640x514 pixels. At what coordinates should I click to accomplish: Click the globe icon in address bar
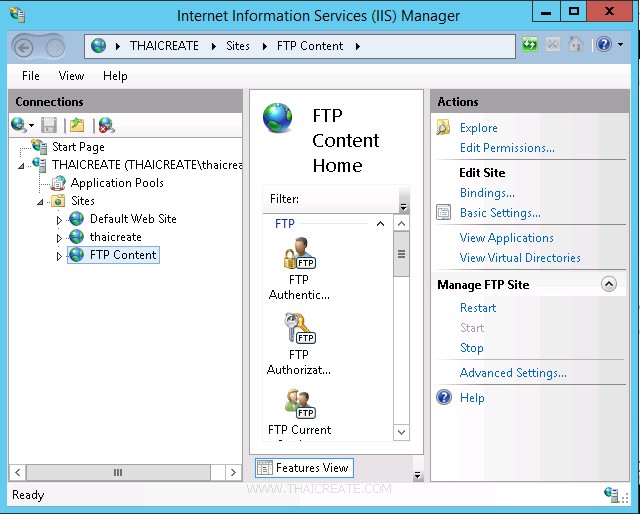[x=98, y=45]
